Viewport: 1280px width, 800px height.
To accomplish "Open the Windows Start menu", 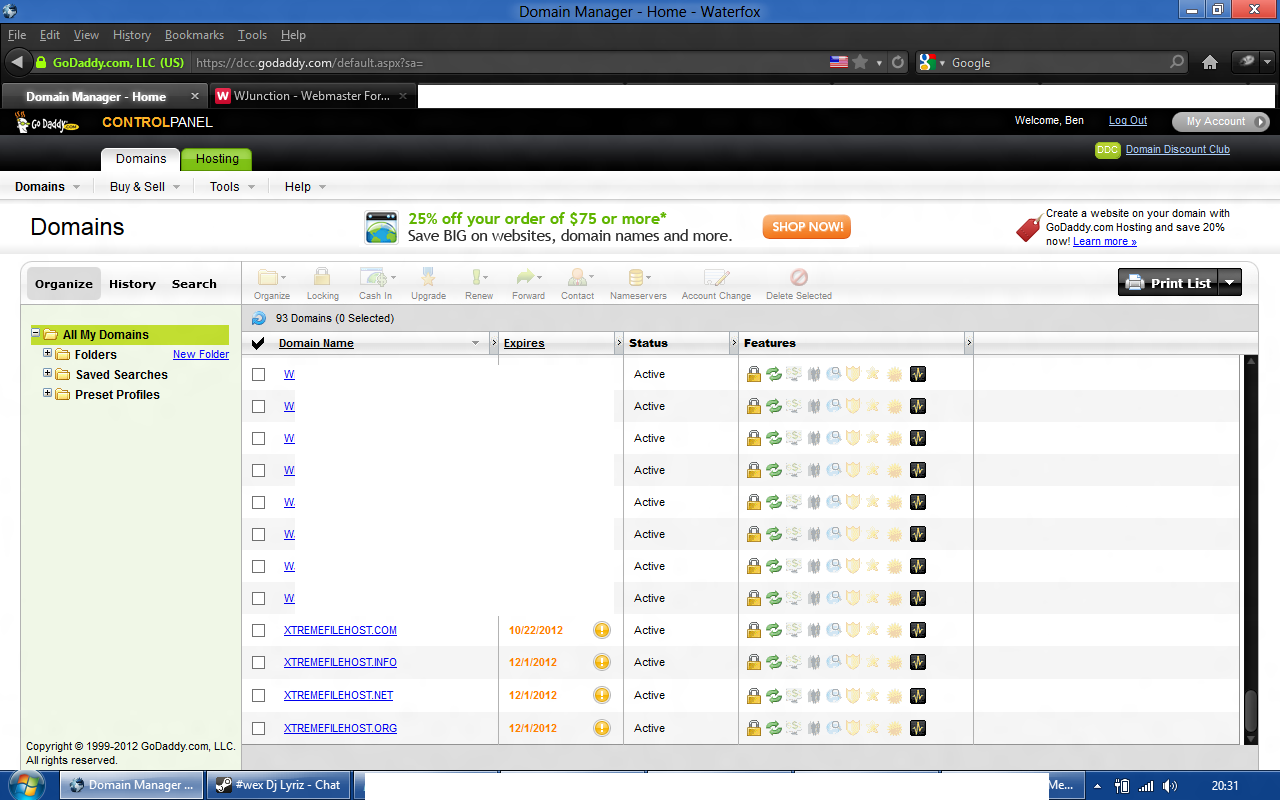I will (27, 785).
